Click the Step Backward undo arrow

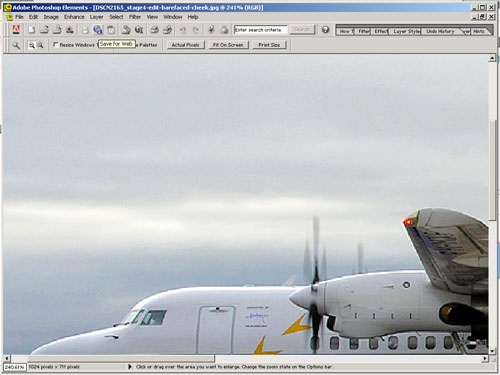(183, 30)
